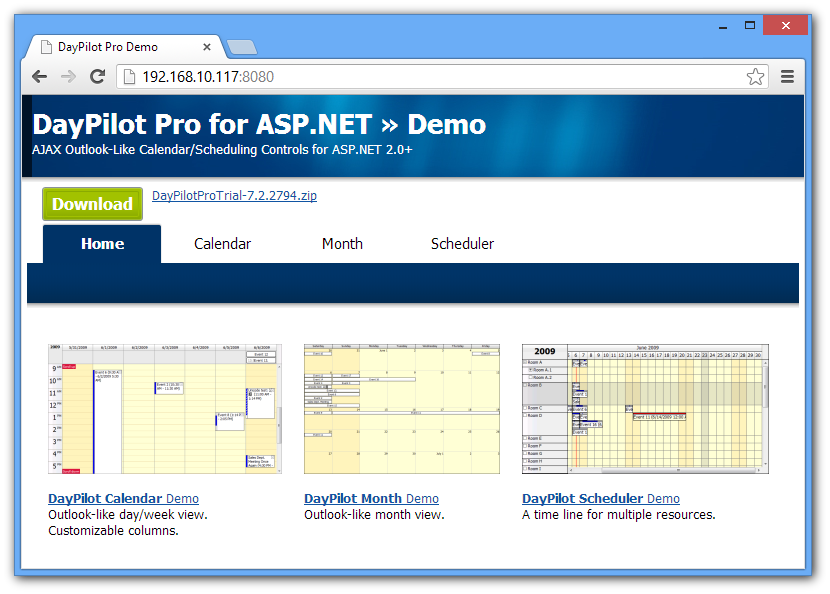Reload the page with the refresh icon
This screenshot has width=830, height=594.
pos(97,77)
